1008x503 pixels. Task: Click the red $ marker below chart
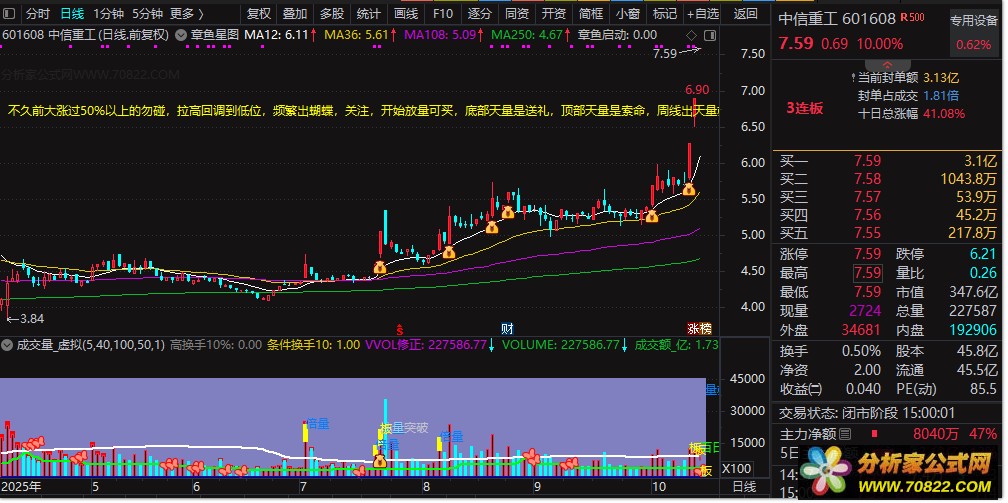click(x=400, y=328)
